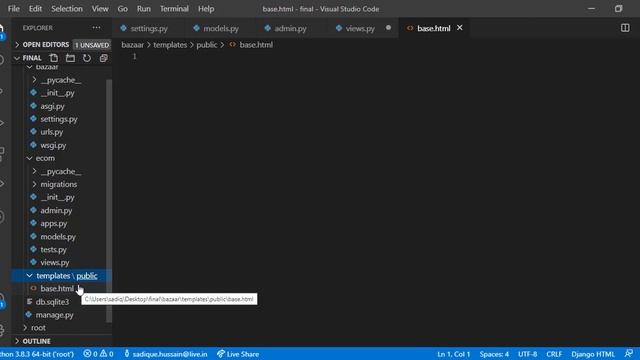Switch to views.py tab
640x360 pixels.
tap(359, 28)
